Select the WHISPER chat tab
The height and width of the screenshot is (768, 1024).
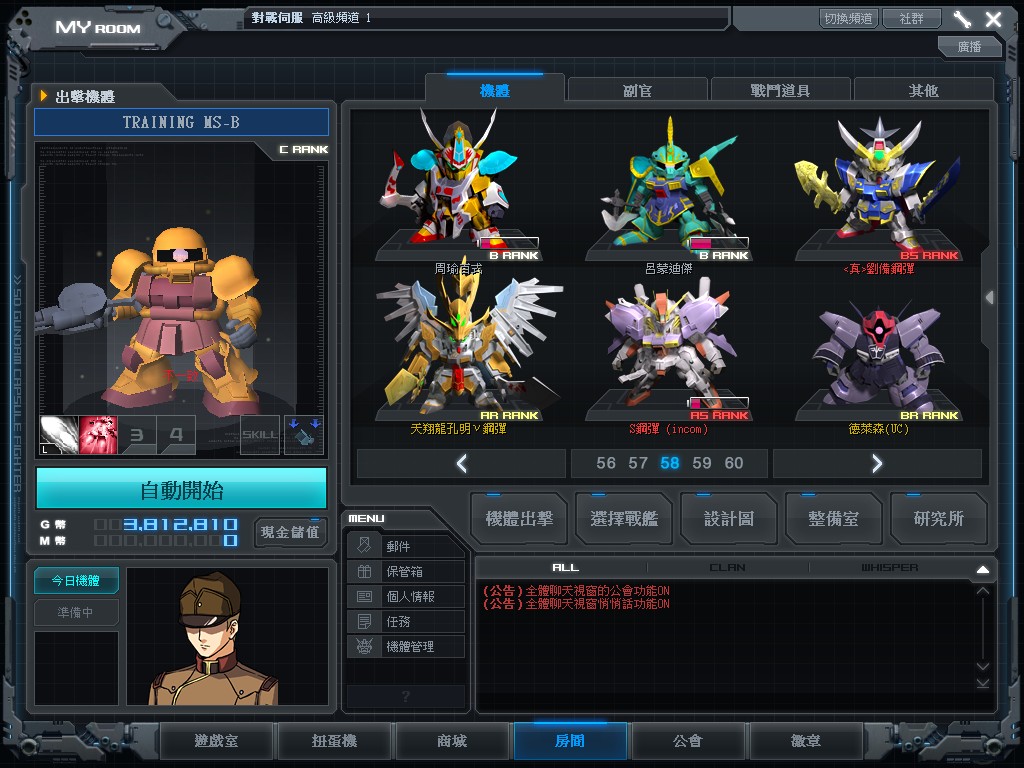point(889,568)
